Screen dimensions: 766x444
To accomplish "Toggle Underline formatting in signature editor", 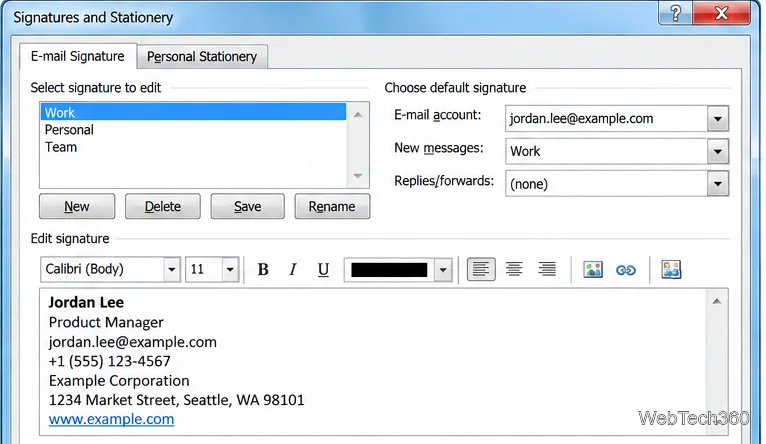I will [323, 269].
